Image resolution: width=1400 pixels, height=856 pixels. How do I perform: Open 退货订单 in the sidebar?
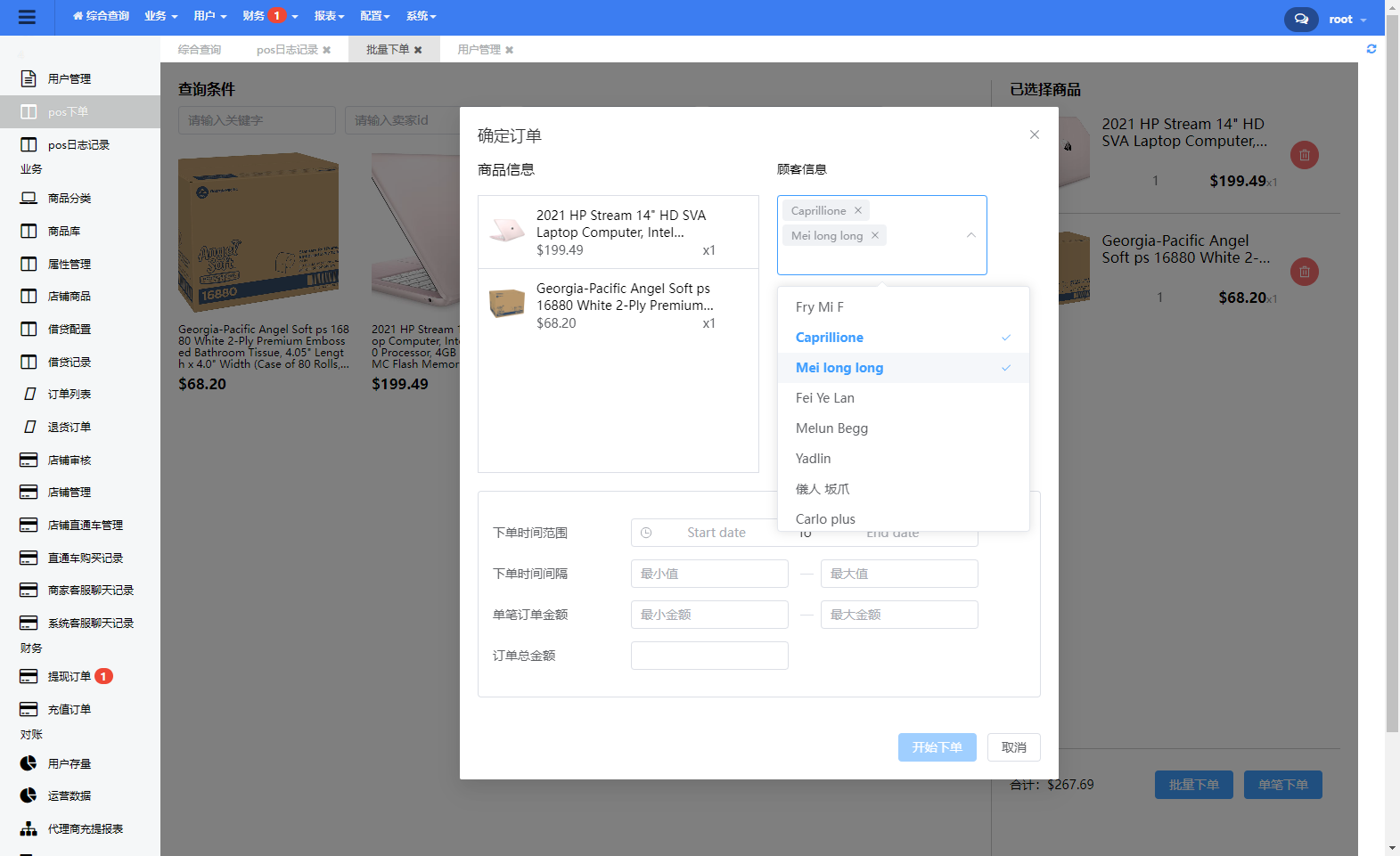coord(80,427)
